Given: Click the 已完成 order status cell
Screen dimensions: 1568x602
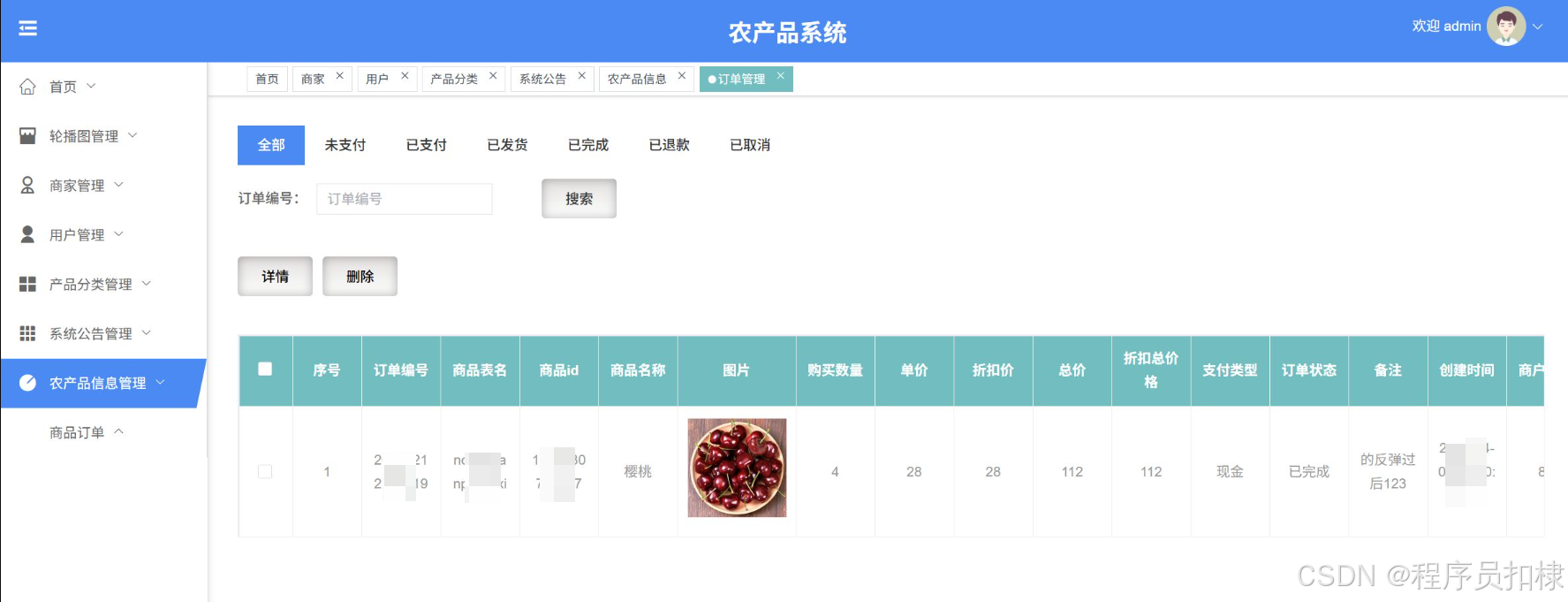Looking at the screenshot, I should click(1309, 472).
